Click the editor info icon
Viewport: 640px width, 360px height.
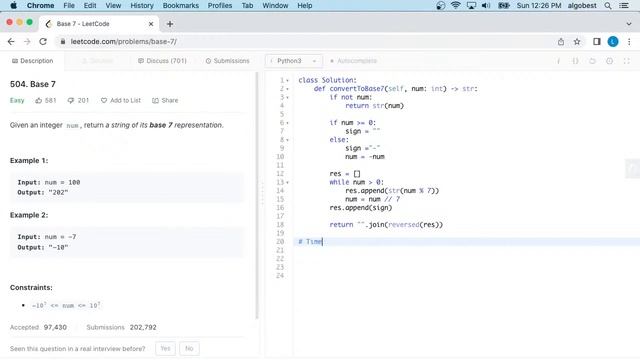click(558, 61)
